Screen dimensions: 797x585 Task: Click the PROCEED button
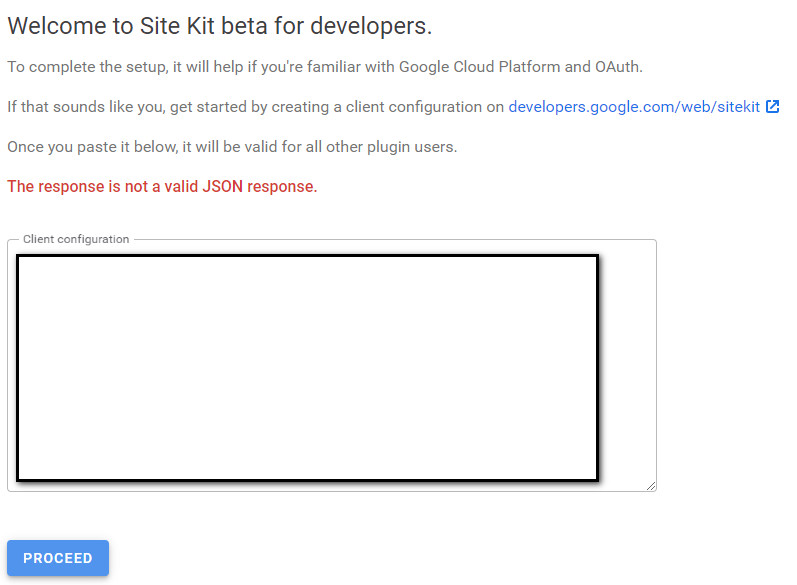pyautogui.click(x=58, y=558)
